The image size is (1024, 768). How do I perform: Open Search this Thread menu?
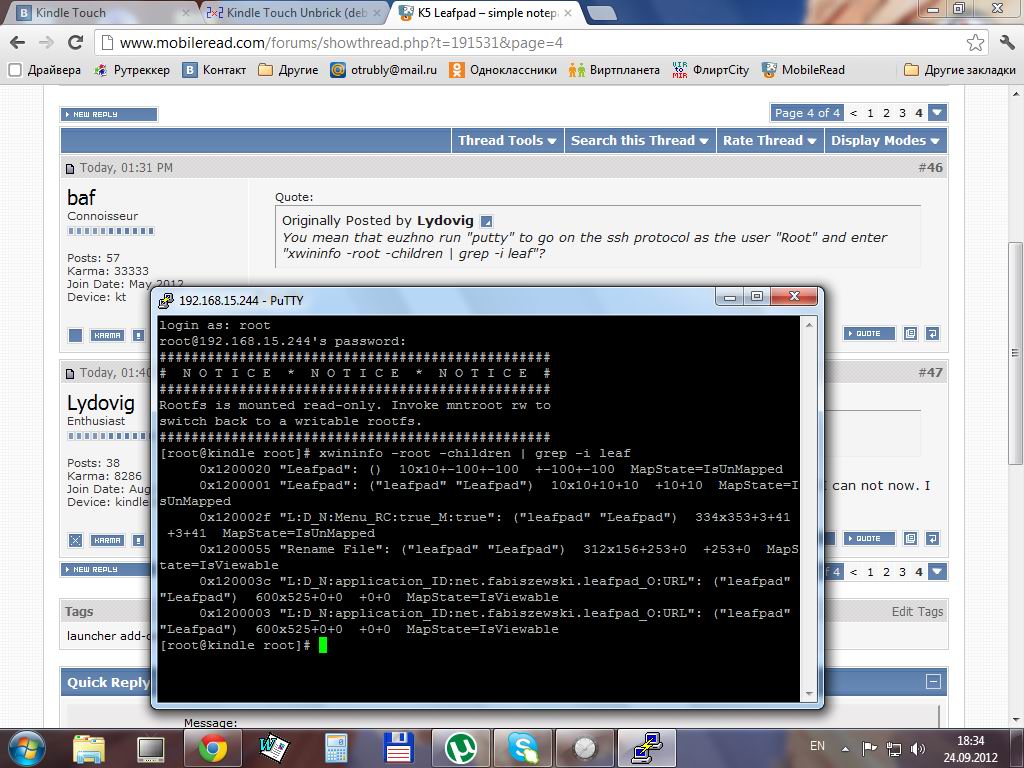(x=639, y=140)
